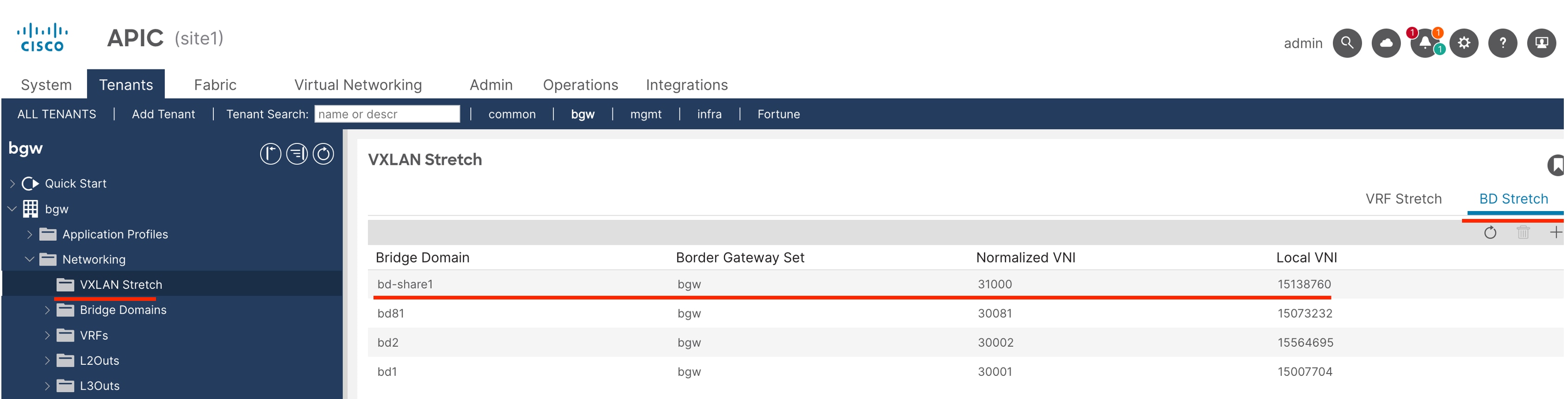Click the bgw tenant grid icon
The width and height of the screenshot is (1568, 399).
(x=31, y=209)
